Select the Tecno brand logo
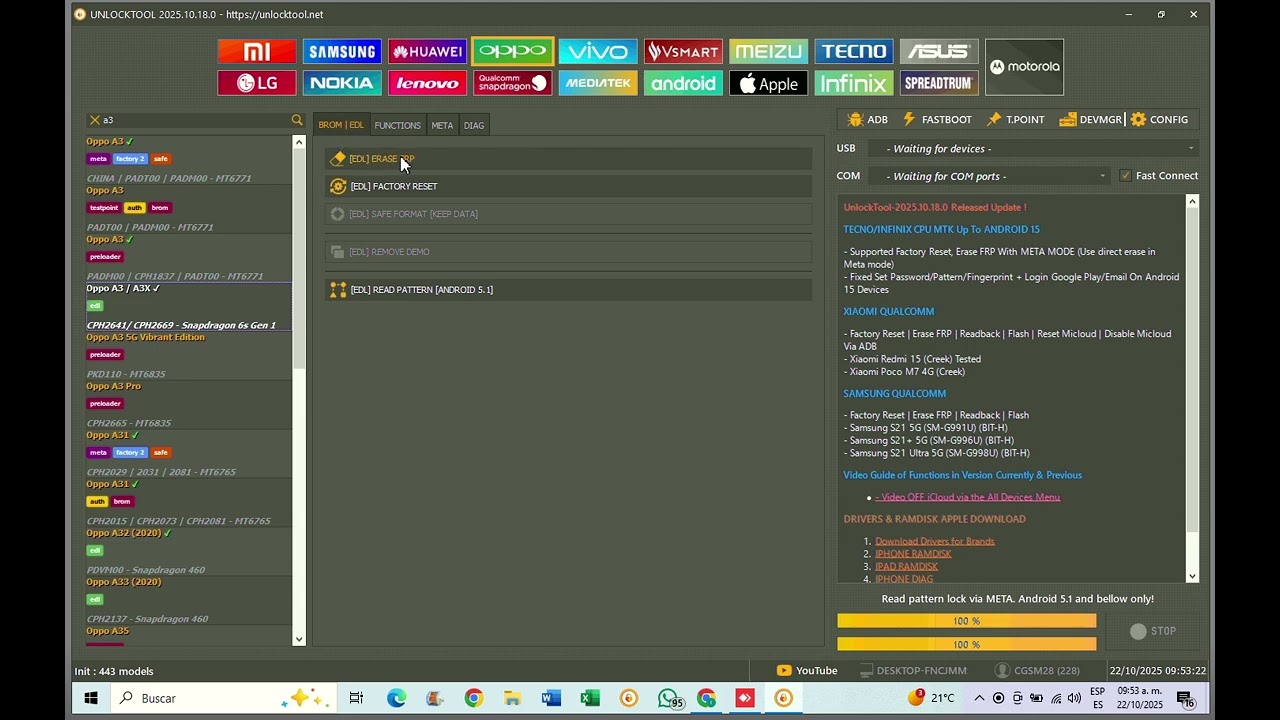 point(853,51)
